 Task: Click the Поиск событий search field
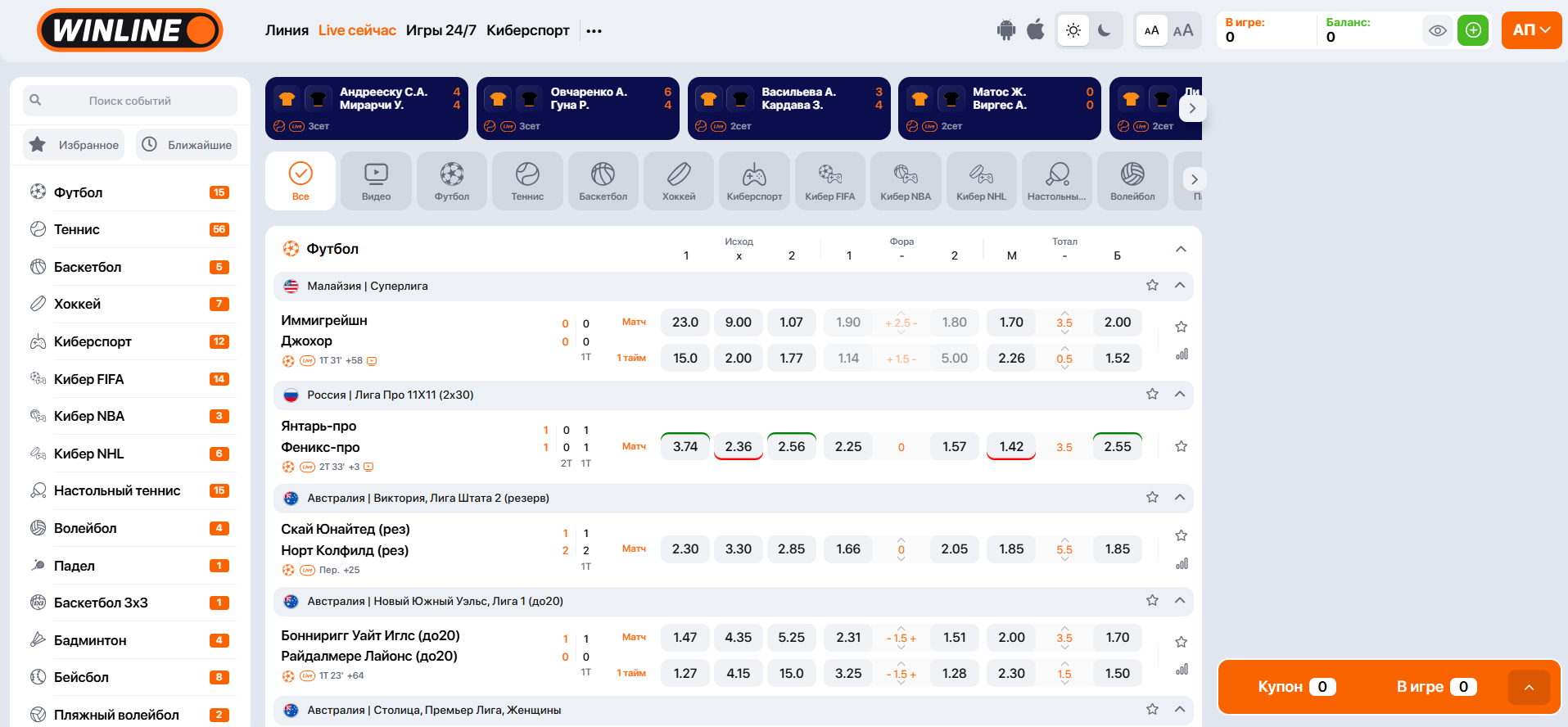[x=130, y=101]
